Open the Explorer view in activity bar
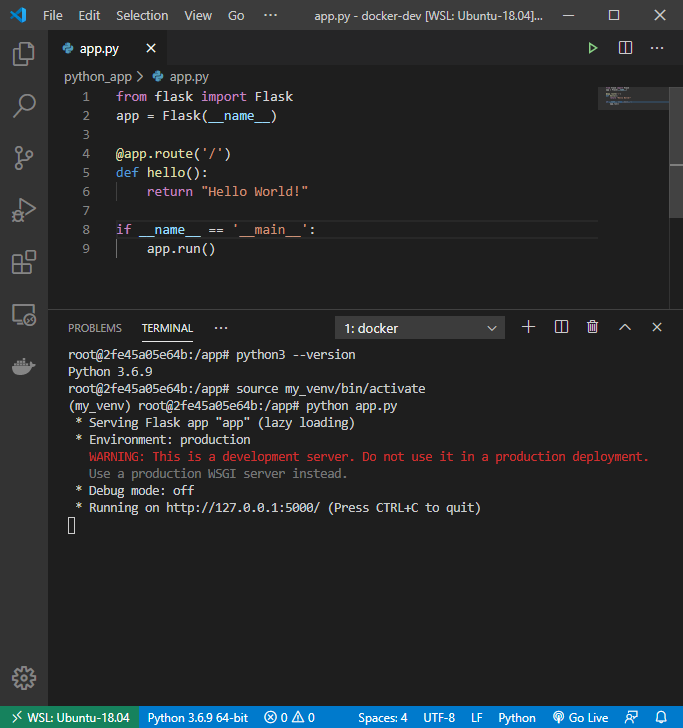 coord(24,54)
